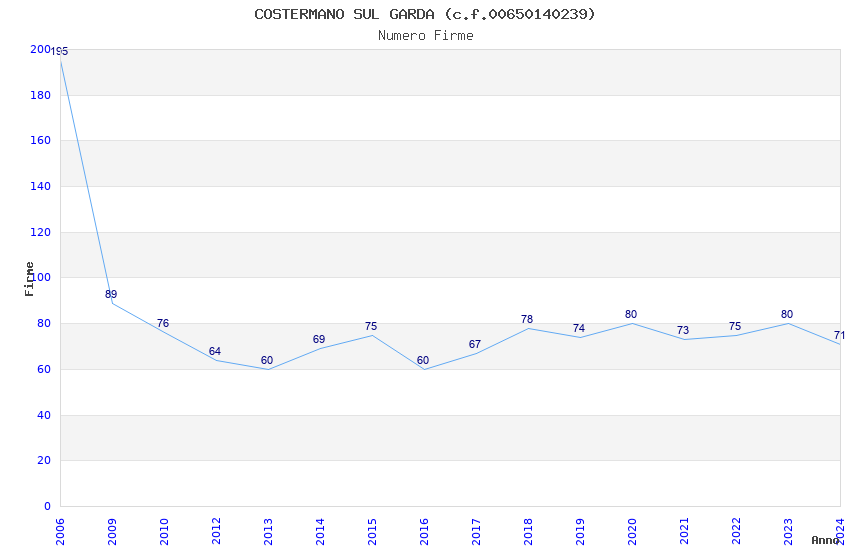850x550 pixels.
Task: Click the 2023 year label on x-axis
Action: click(788, 532)
